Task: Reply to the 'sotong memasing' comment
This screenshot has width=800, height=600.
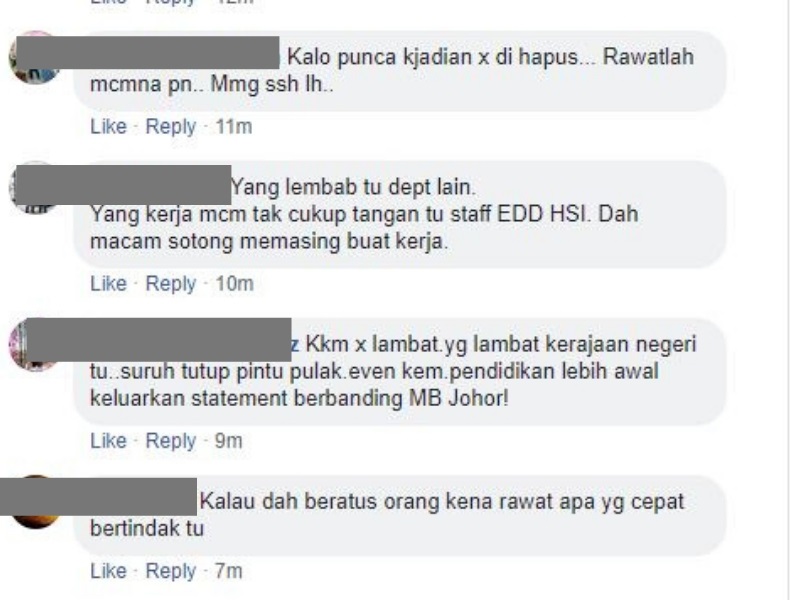Action: click(x=170, y=283)
